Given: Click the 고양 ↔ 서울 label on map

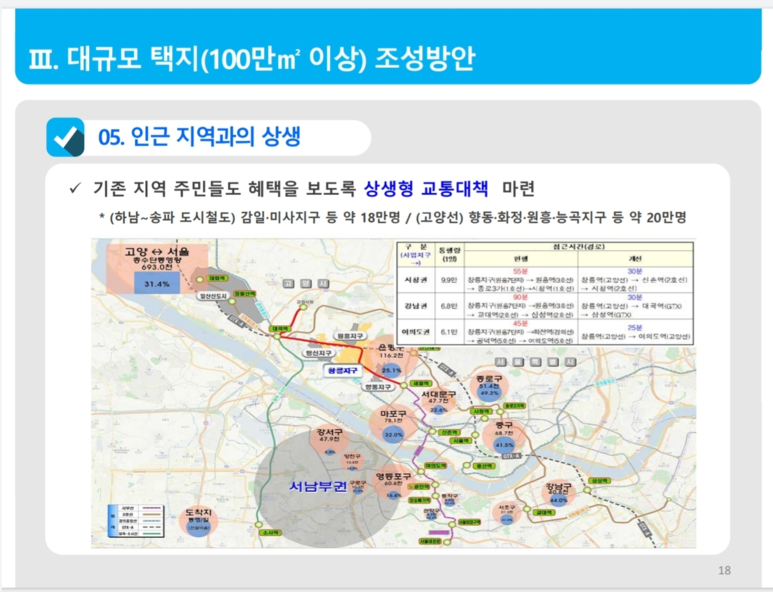Looking at the screenshot, I should click(157, 251).
